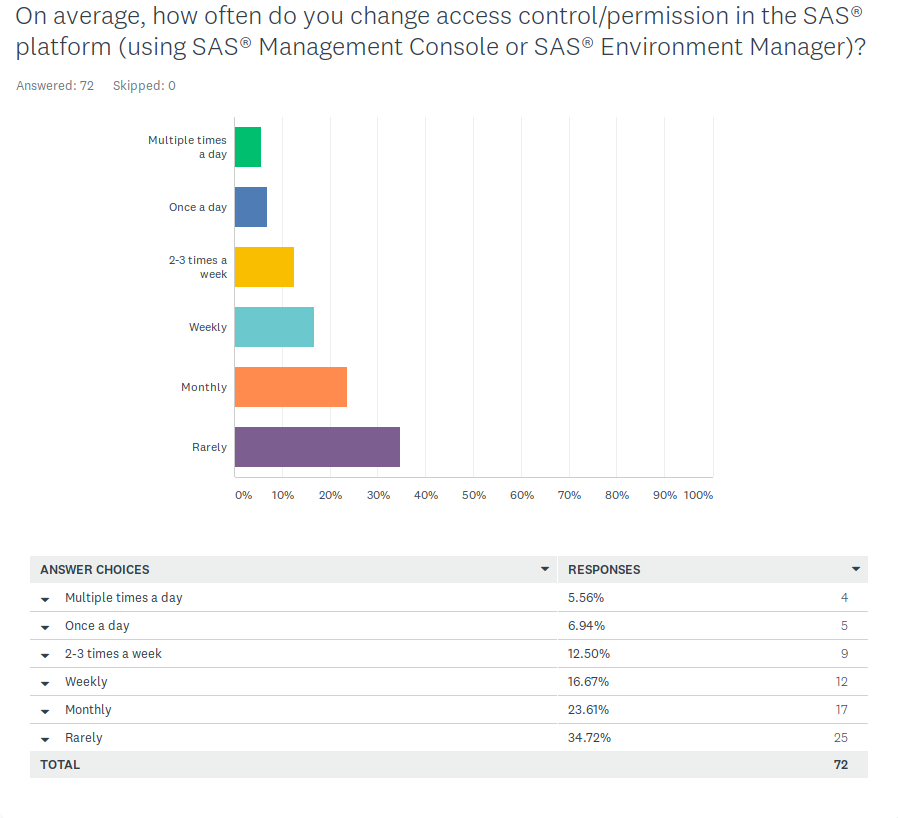
Task: Click the teal Weekly bar
Action: [x=274, y=327]
